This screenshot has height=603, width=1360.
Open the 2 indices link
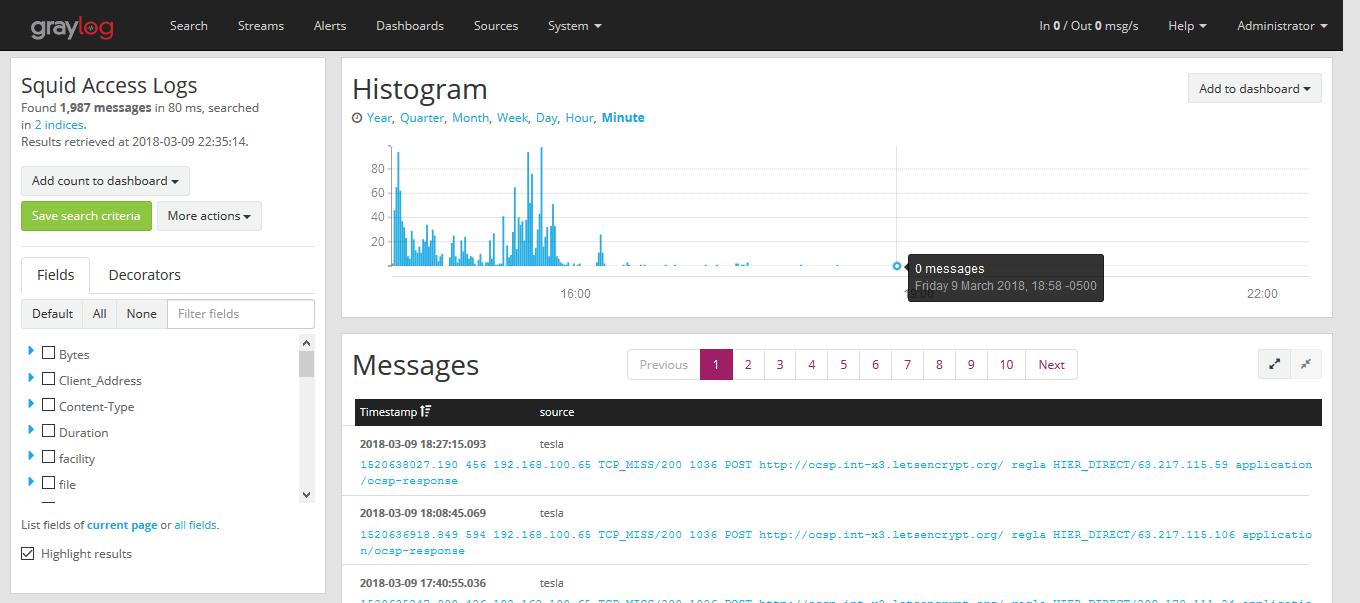(x=58, y=124)
